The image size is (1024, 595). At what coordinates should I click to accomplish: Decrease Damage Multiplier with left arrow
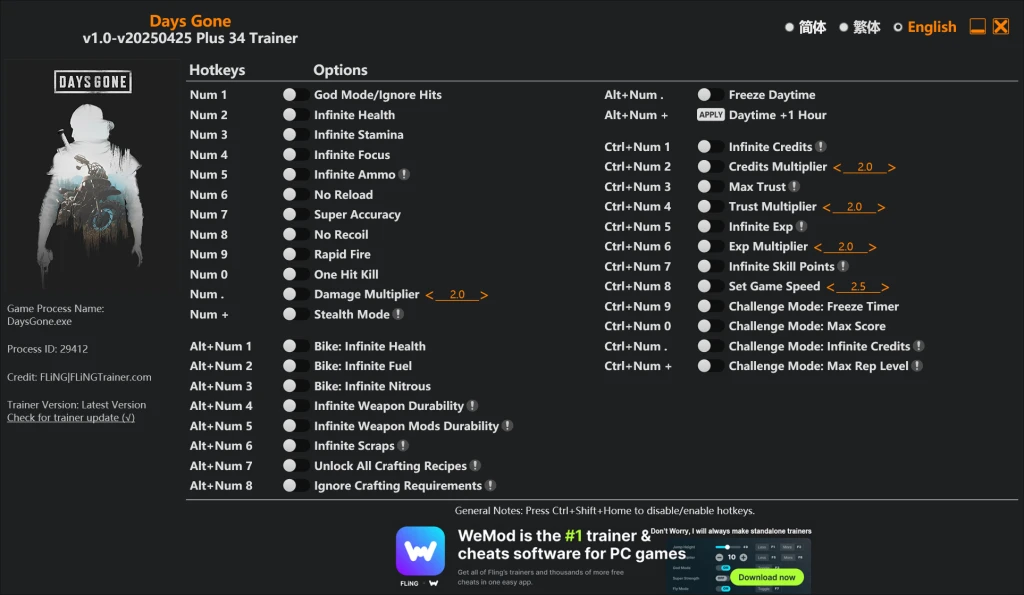pos(429,295)
